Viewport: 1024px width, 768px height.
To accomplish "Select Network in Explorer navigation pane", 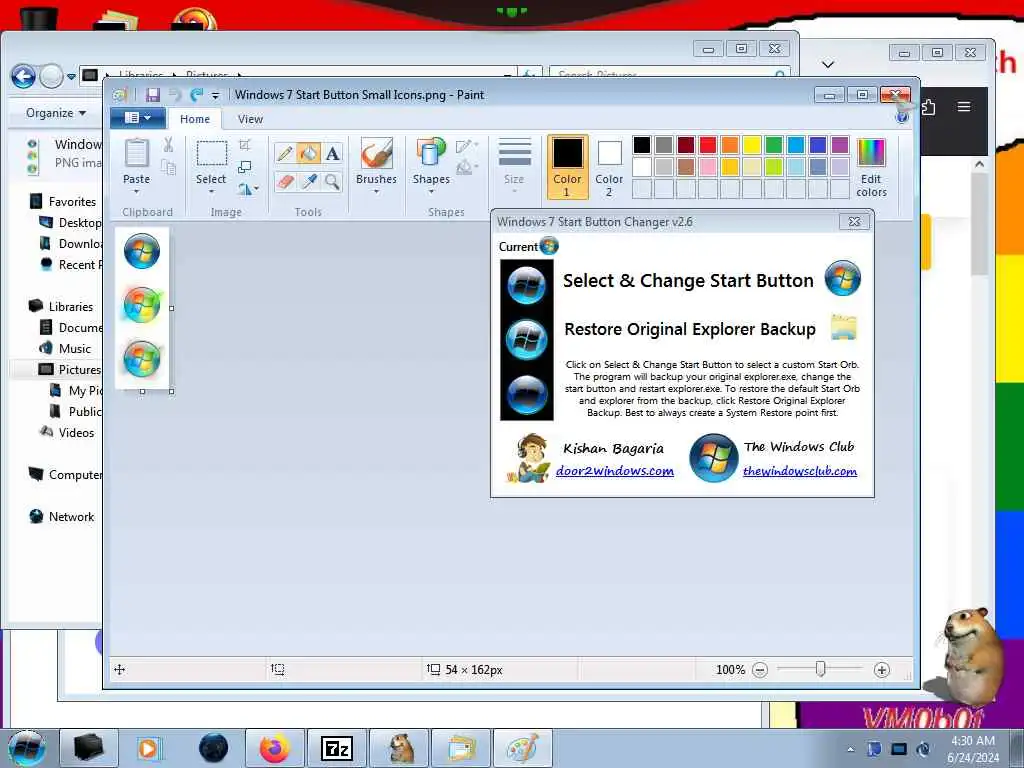I will 61,517.
